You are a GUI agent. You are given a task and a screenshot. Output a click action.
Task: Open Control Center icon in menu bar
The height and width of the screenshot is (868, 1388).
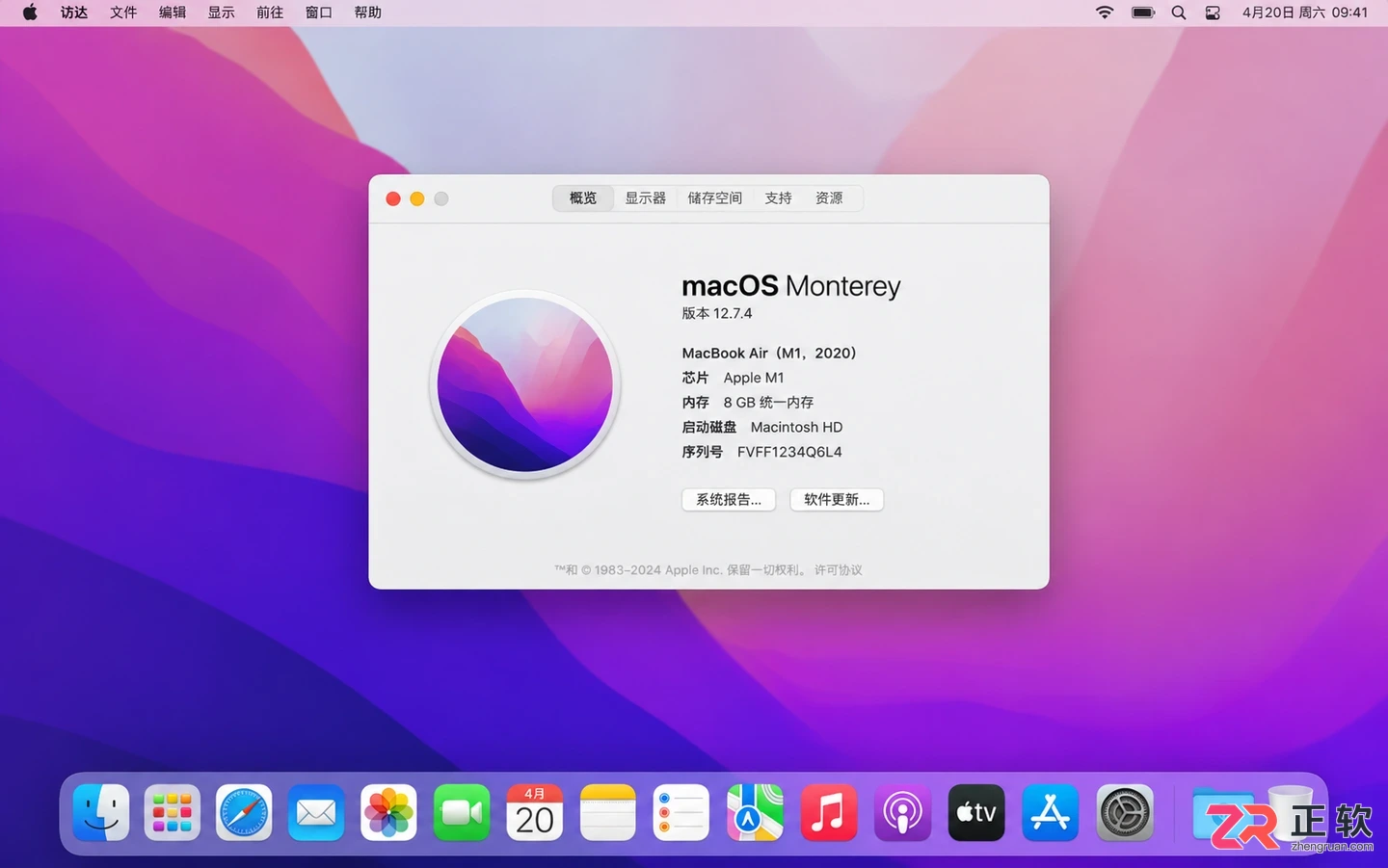[x=1213, y=13]
